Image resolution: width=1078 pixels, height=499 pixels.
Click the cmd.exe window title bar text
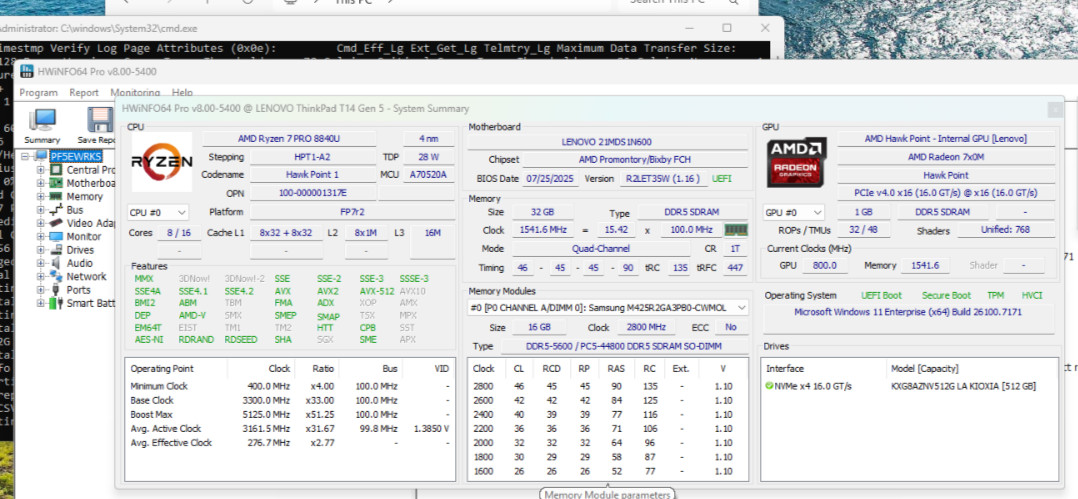click(x=98, y=29)
